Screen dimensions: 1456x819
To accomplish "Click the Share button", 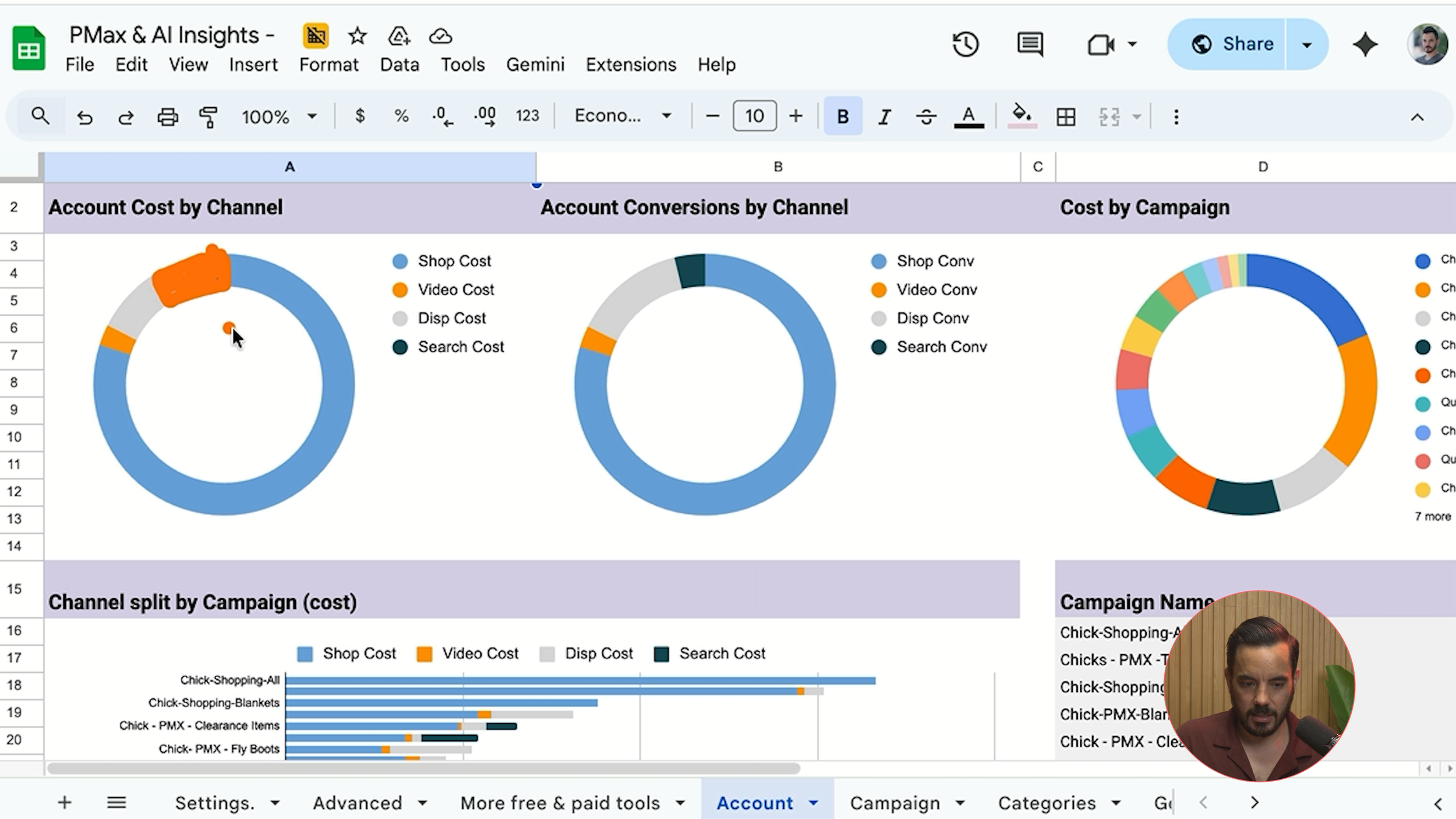I will click(x=1228, y=44).
